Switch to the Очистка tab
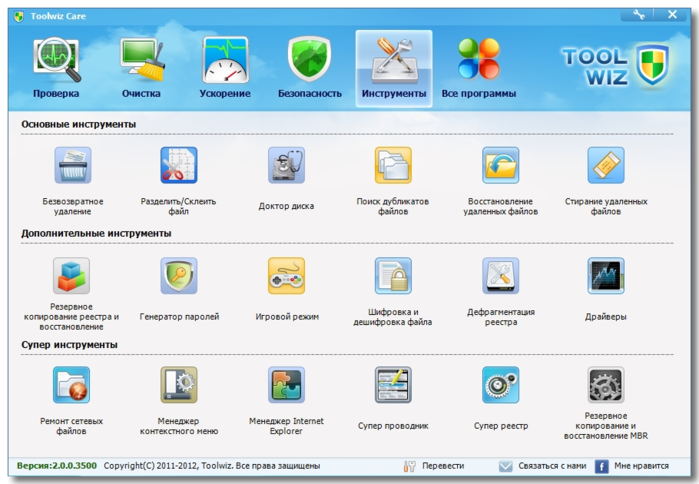Image resolution: width=699 pixels, height=484 pixels. tap(141, 68)
